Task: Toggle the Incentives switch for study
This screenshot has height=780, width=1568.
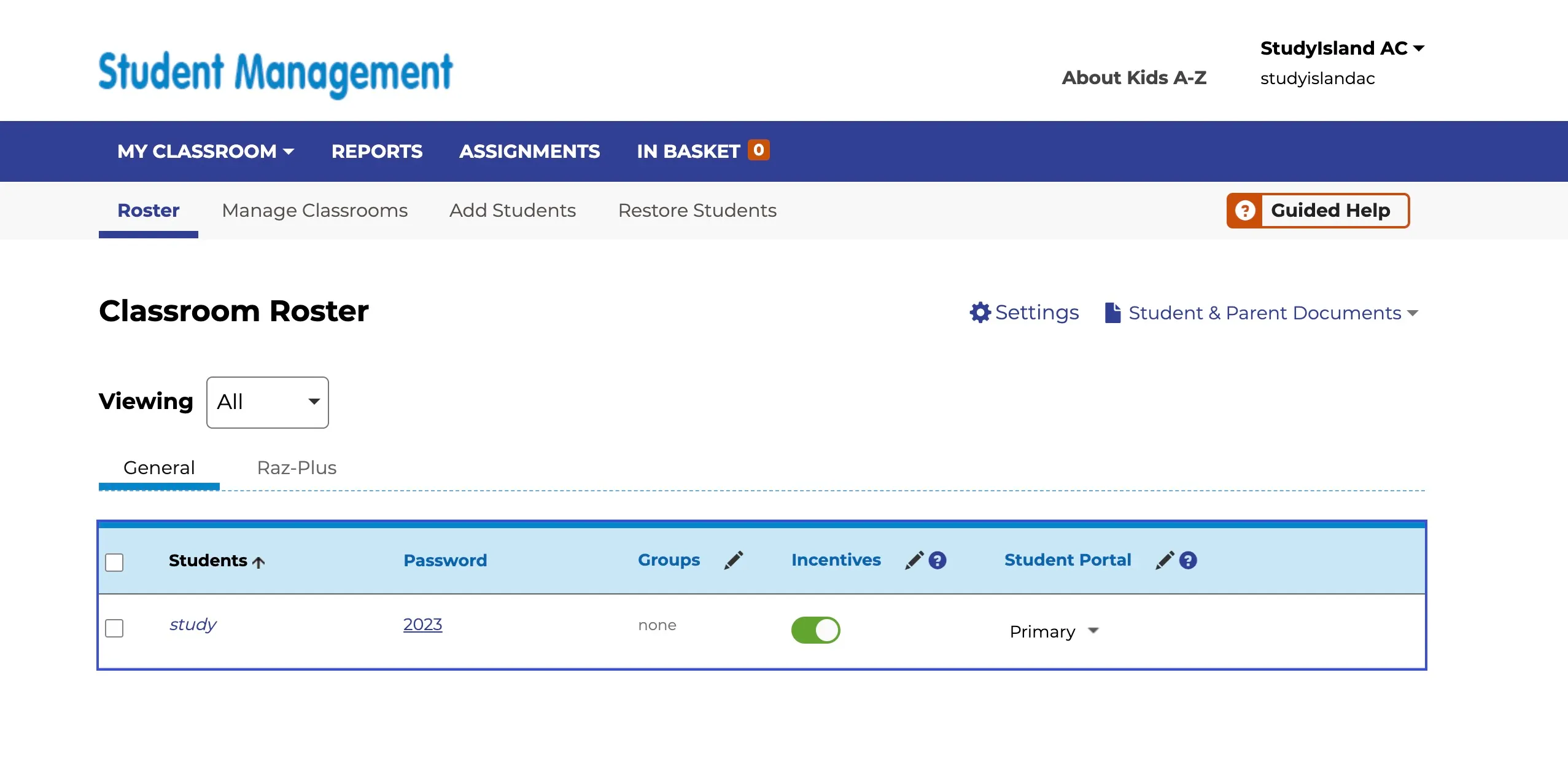Action: coord(815,630)
